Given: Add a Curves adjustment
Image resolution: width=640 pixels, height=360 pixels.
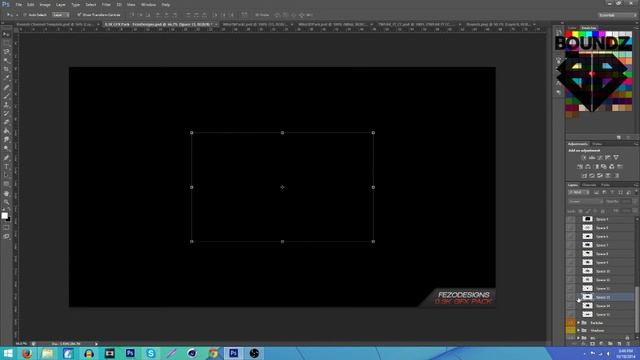Looking at the screenshot, I should pyautogui.click(x=600, y=158).
